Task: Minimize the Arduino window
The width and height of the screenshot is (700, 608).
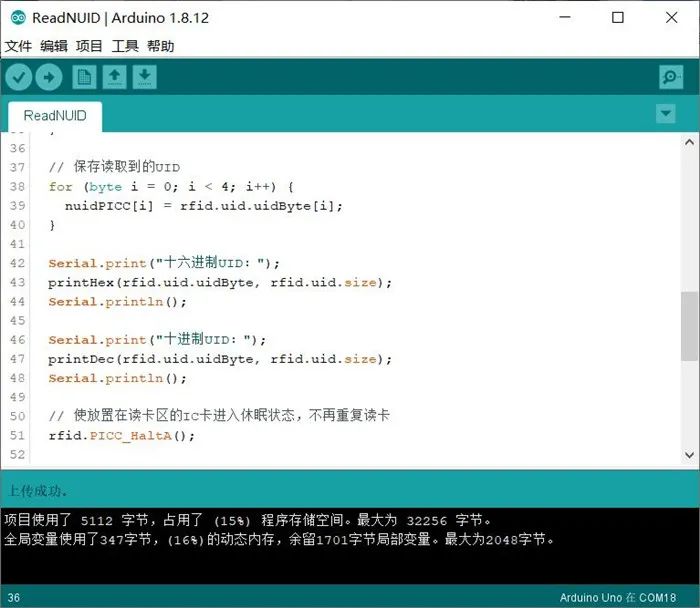Action: click(565, 17)
